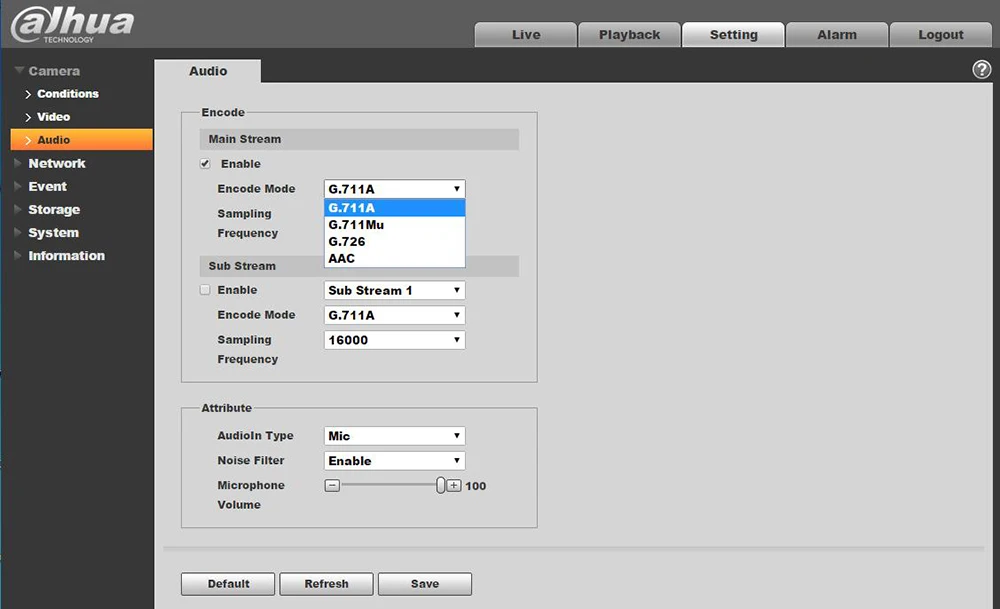Click the Microphone Volume slider track
Image resolution: width=1000 pixels, height=609 pixels.
(x=388, y=486)
